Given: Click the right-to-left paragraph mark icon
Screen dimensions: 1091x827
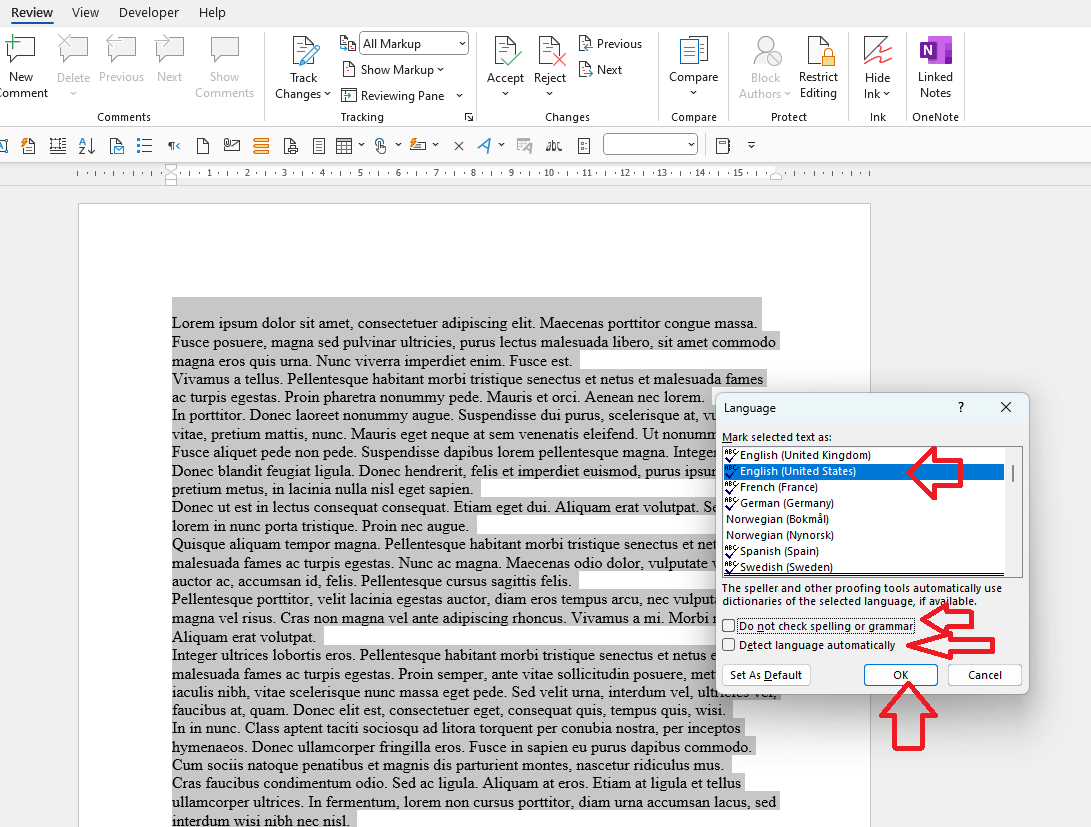Looking at the screenshot, I should 174,145.
